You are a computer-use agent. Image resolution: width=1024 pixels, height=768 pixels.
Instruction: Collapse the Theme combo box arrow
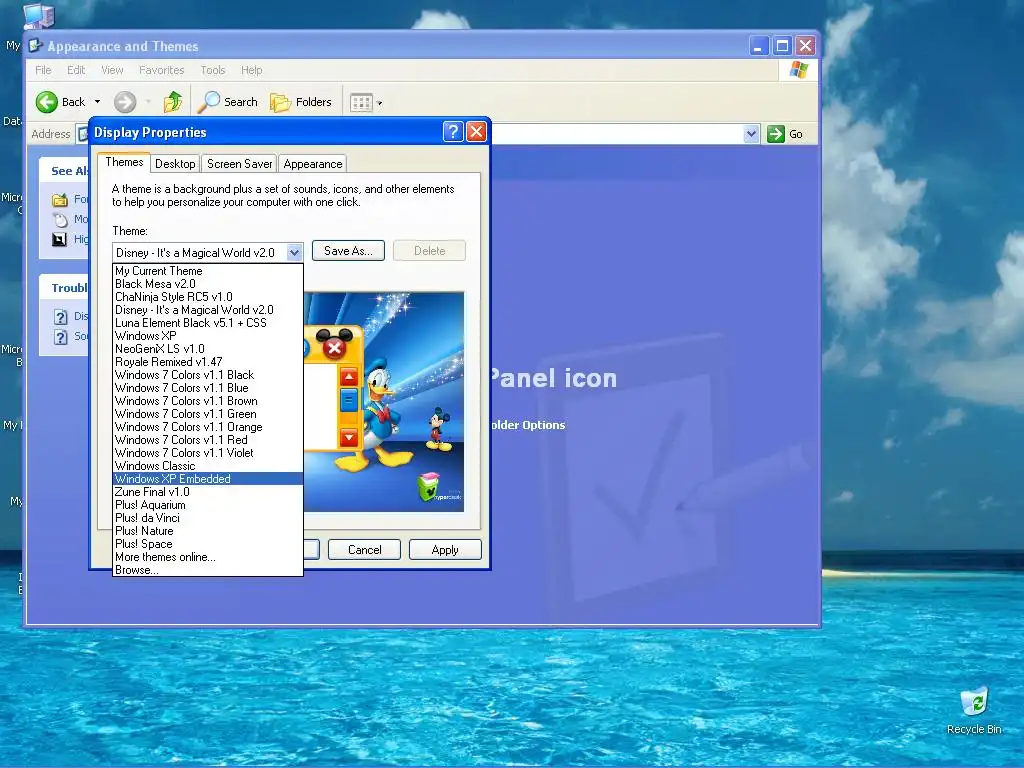point(295,252)
